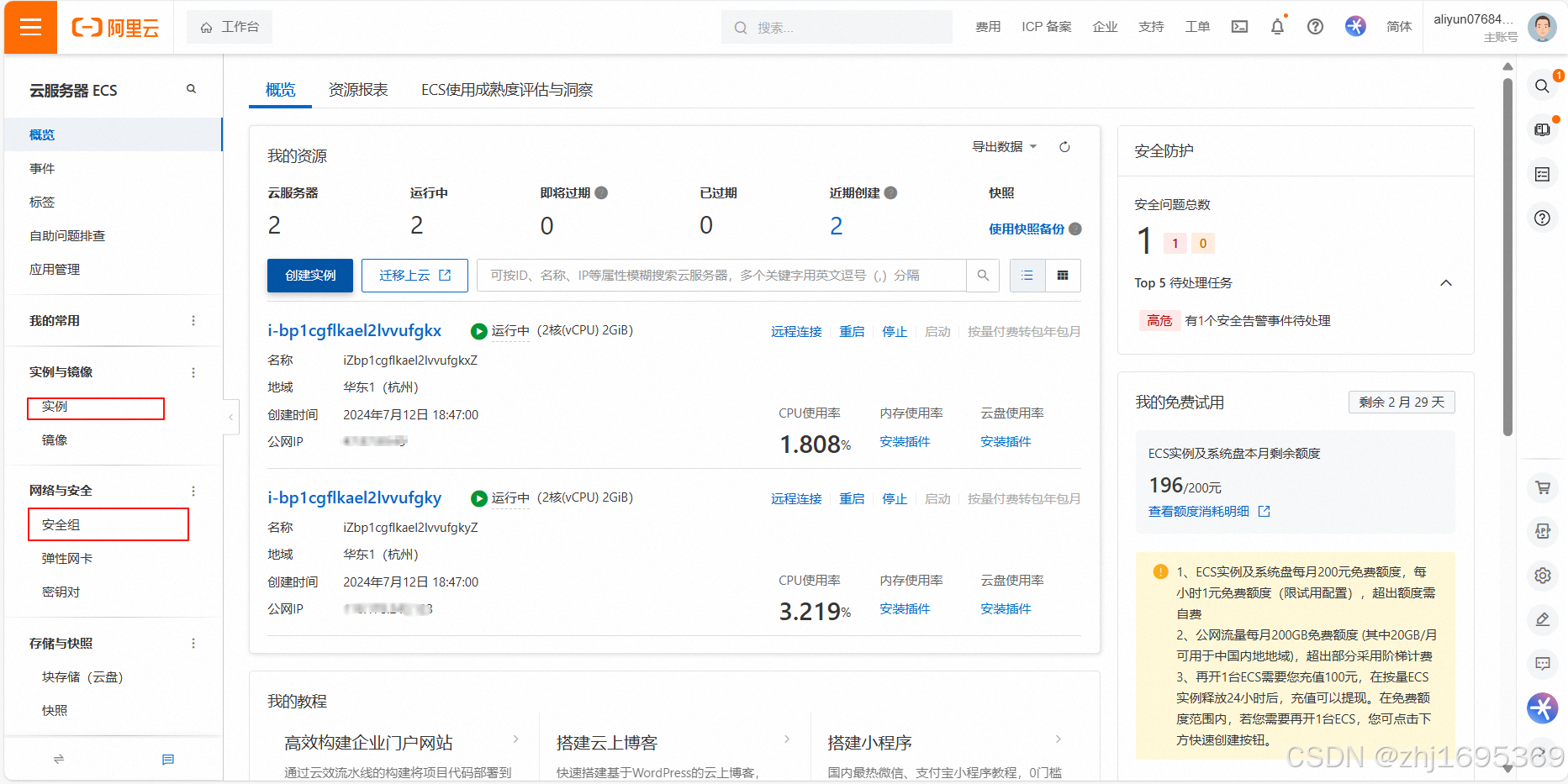
Task: Open 工单 top menu
Action: (x=1197, y=27)
